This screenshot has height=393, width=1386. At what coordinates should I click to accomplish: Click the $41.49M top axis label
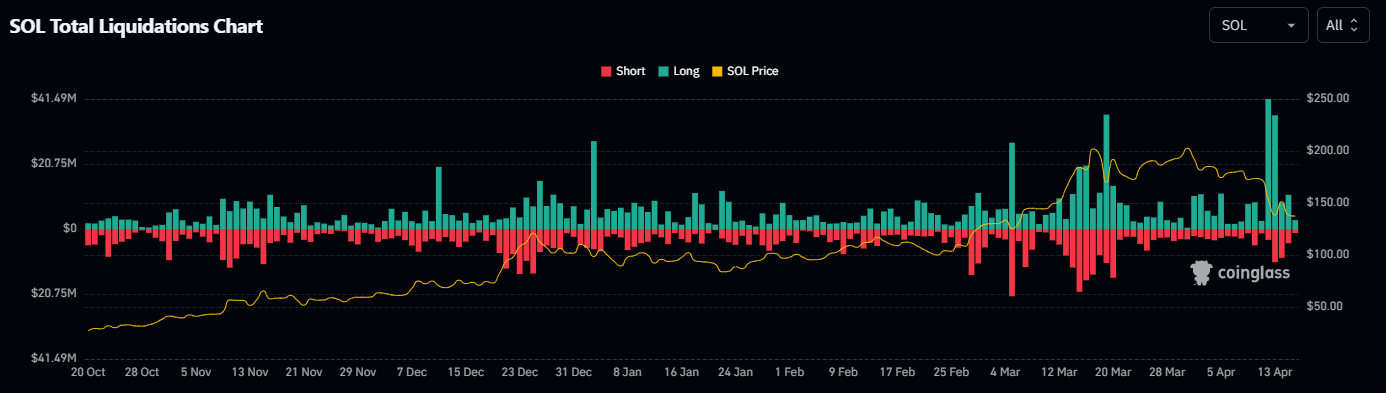tap(54, 98)
